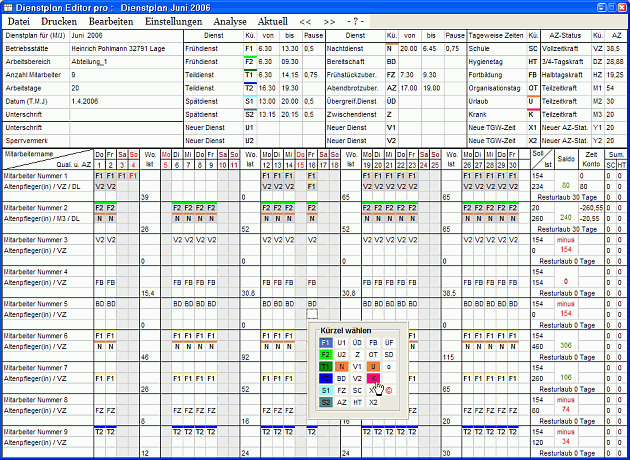Choose AZ in the Kürzel wählen popup
630x460 pixels.
[342, 402]
